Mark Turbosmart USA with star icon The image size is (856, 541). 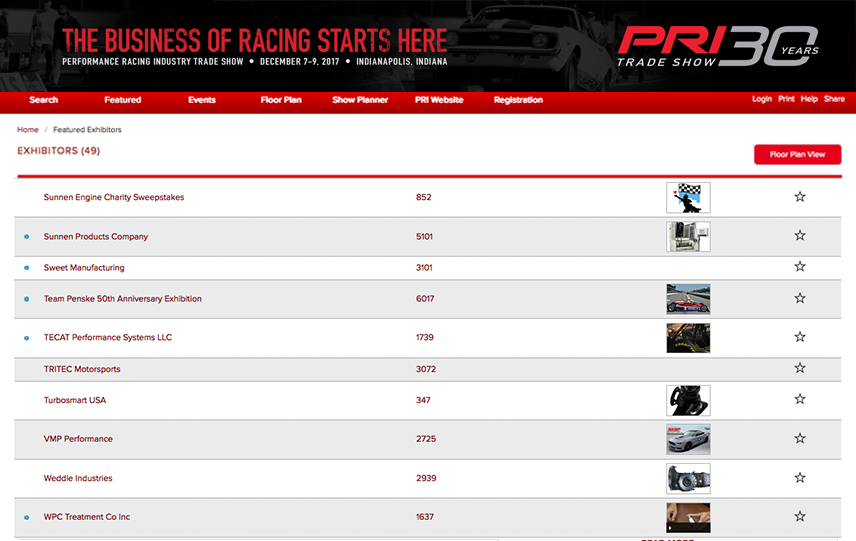coord(800,399)
